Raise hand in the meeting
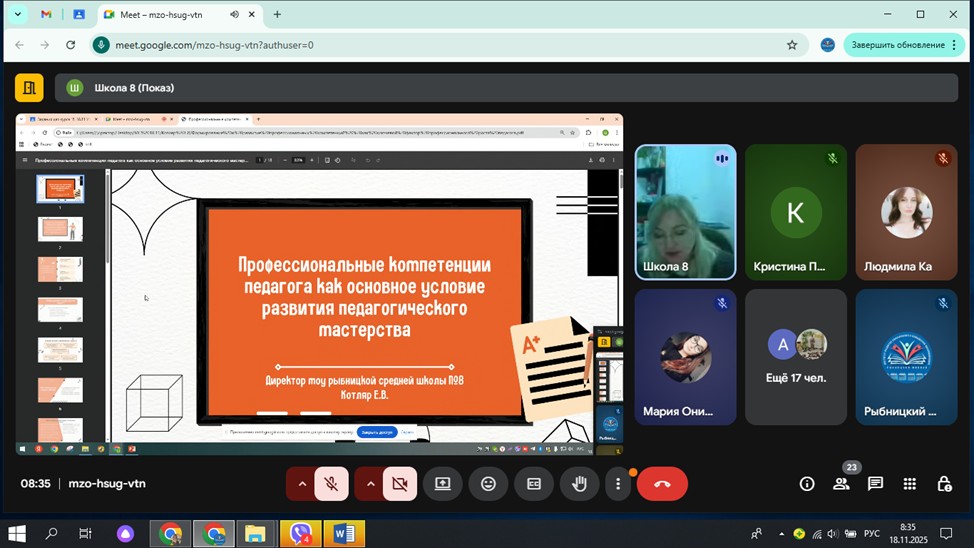The width and height of the screenshot is (974, 548). tap(579, 484)
